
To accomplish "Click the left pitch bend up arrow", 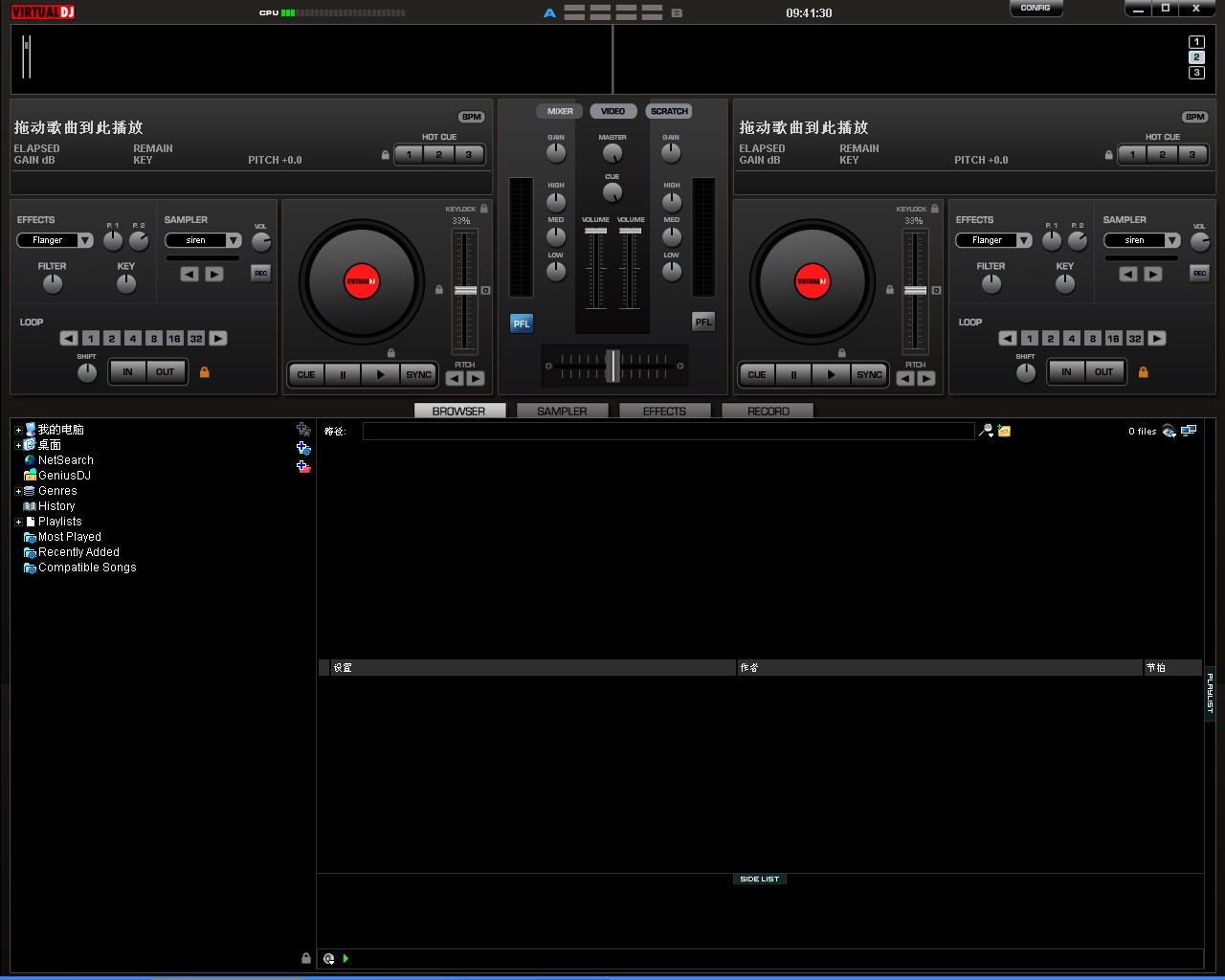I will 476,379.
